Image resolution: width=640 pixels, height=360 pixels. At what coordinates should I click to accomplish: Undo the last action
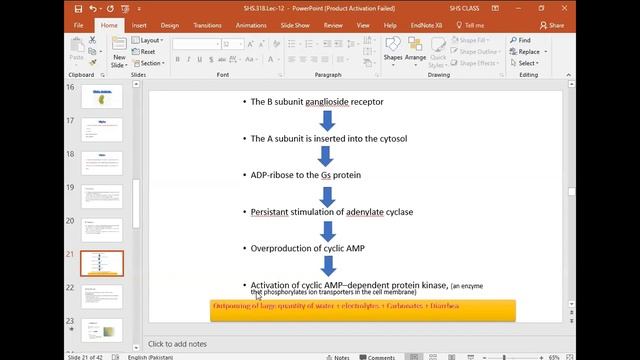(93, 9)
